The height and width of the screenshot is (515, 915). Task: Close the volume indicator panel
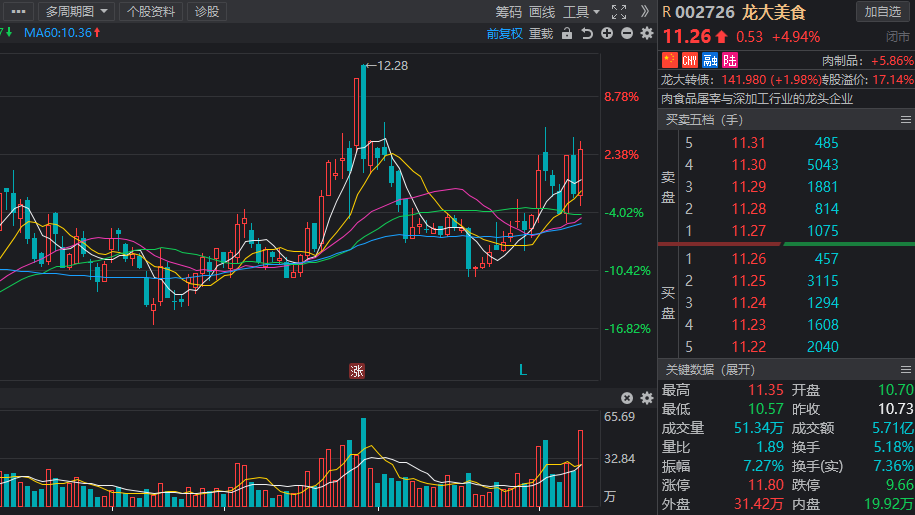click(627, 398)
